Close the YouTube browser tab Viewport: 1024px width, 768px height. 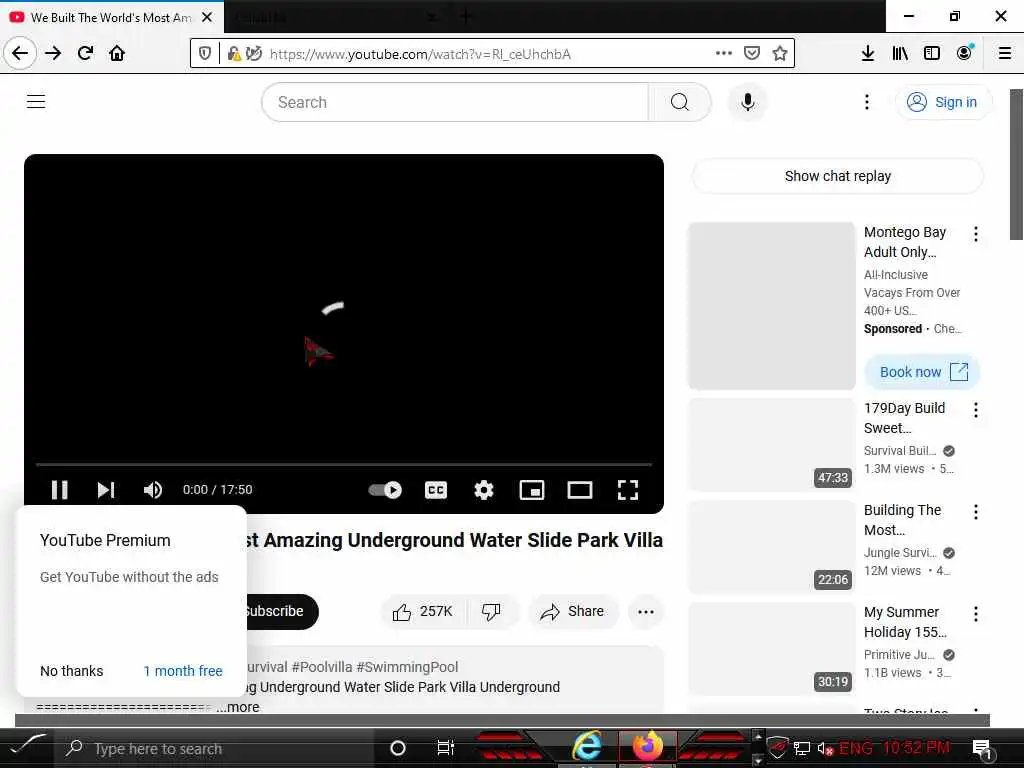pos(207,18)
